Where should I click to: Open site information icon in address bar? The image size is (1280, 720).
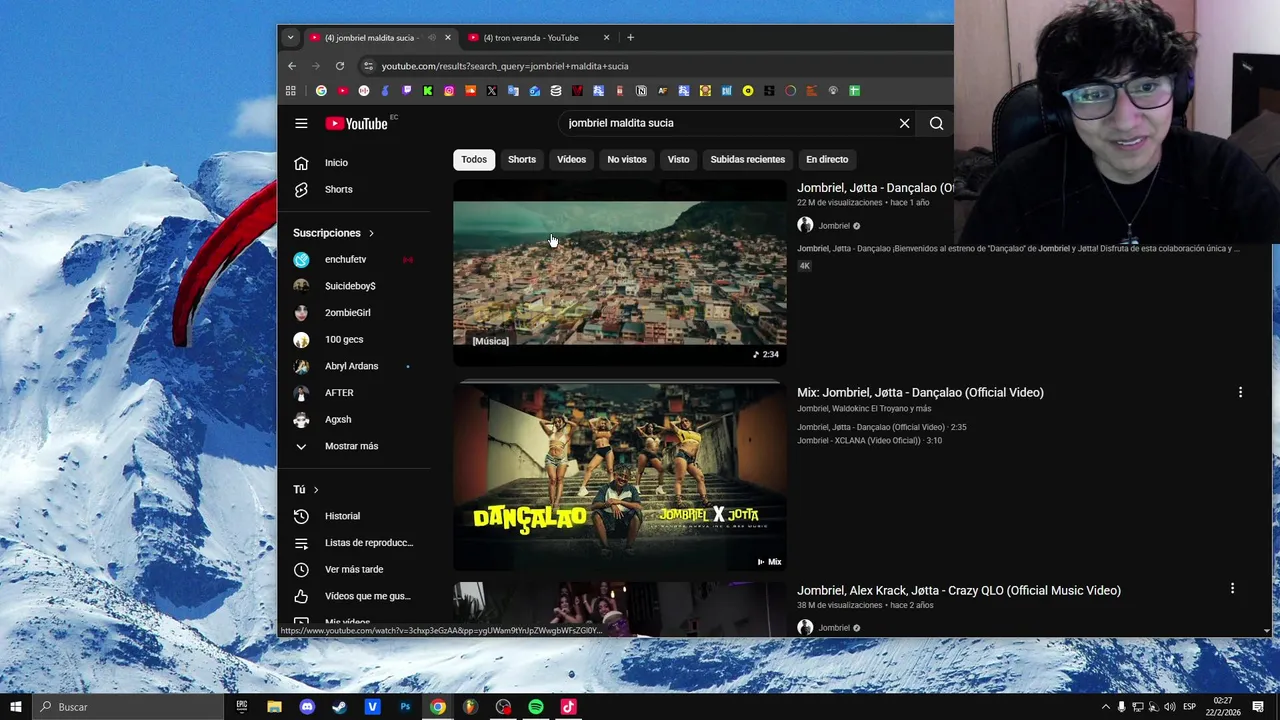click(x=368, y=66)
